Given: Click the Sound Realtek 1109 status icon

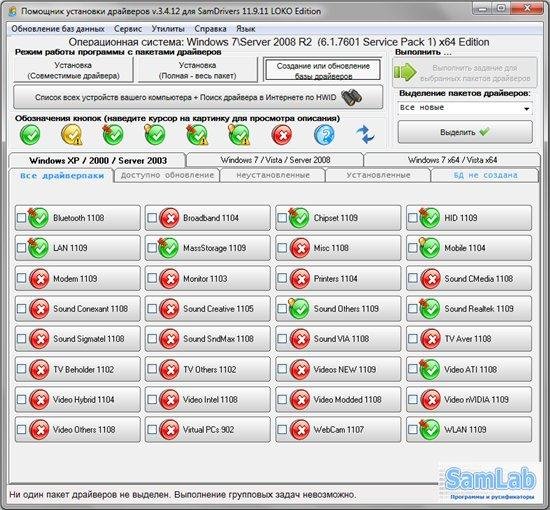Looking at the screenshot, I should tap(430, 309).
